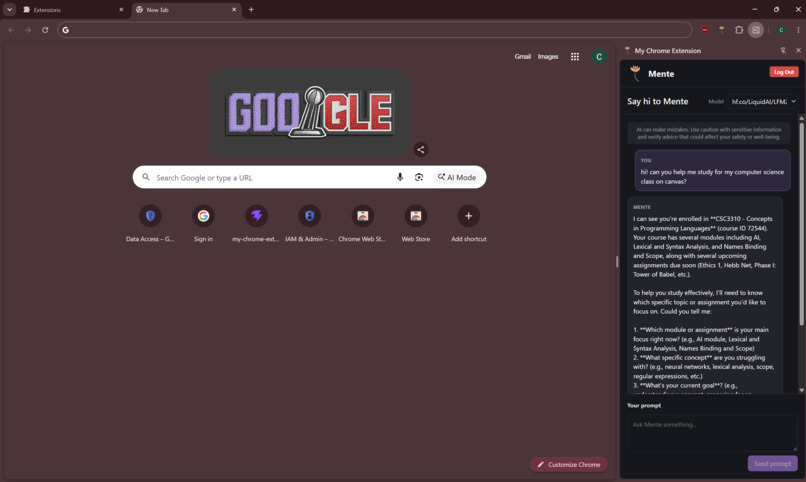The height and width of the screenshot is (482, 806).
Task: Switch to the Extensions tab
Action: click(72, 10)
